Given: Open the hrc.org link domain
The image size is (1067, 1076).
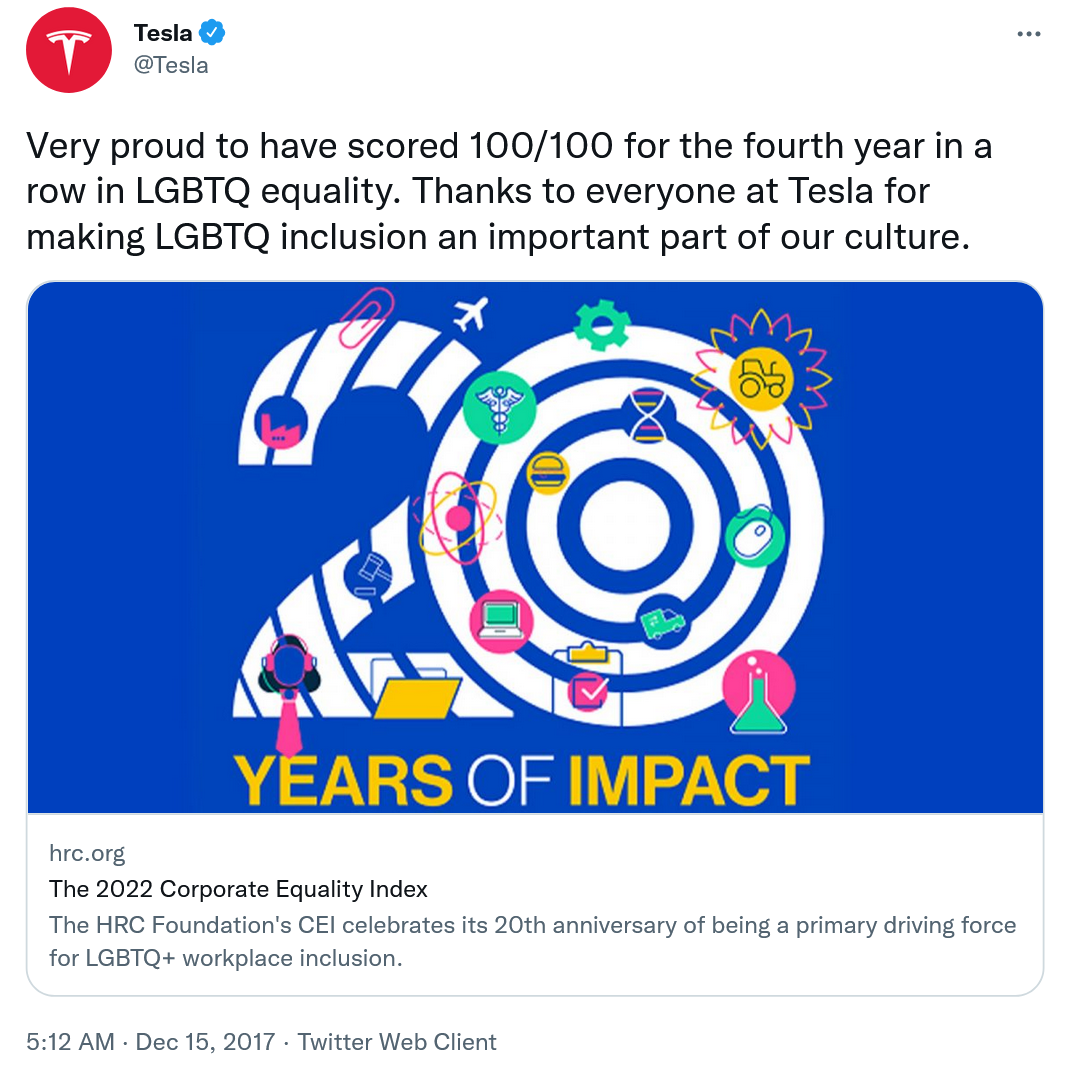Looking at the screenshot, I should [87, 853].
